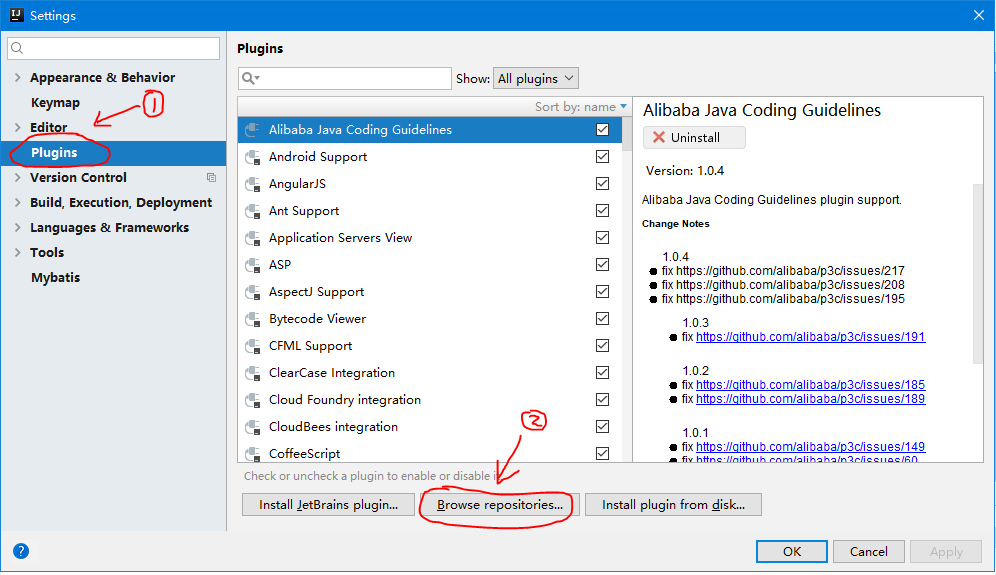996x575 pixels.
Task: Open p3c issue 149 link
Action: (x=811, y=447)
